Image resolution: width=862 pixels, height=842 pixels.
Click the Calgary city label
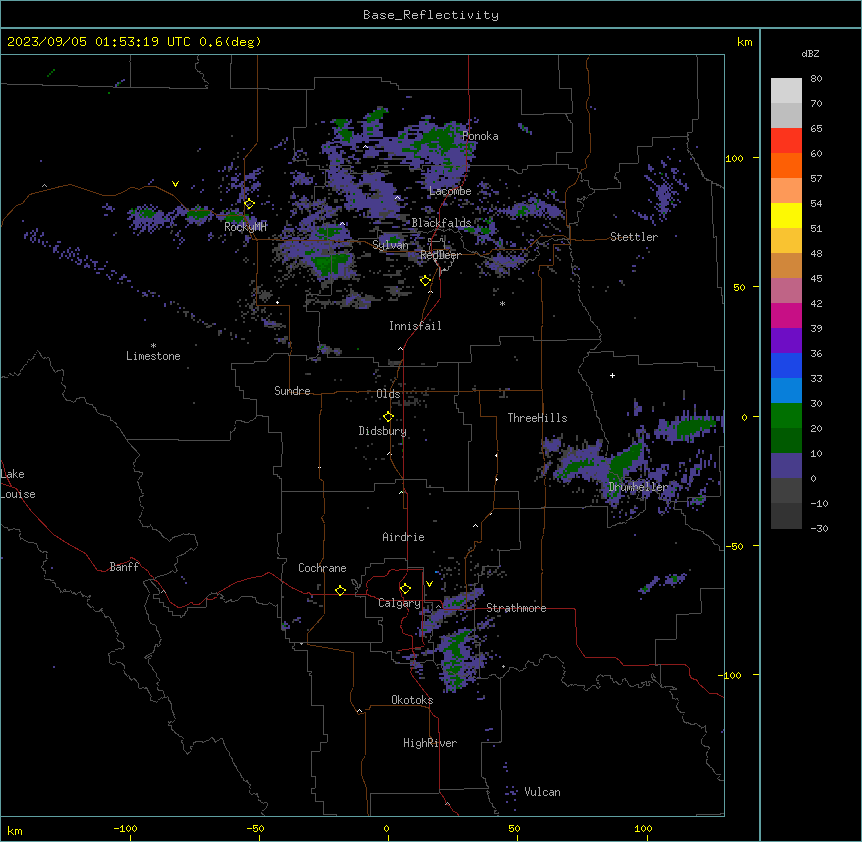pos(399,603)
